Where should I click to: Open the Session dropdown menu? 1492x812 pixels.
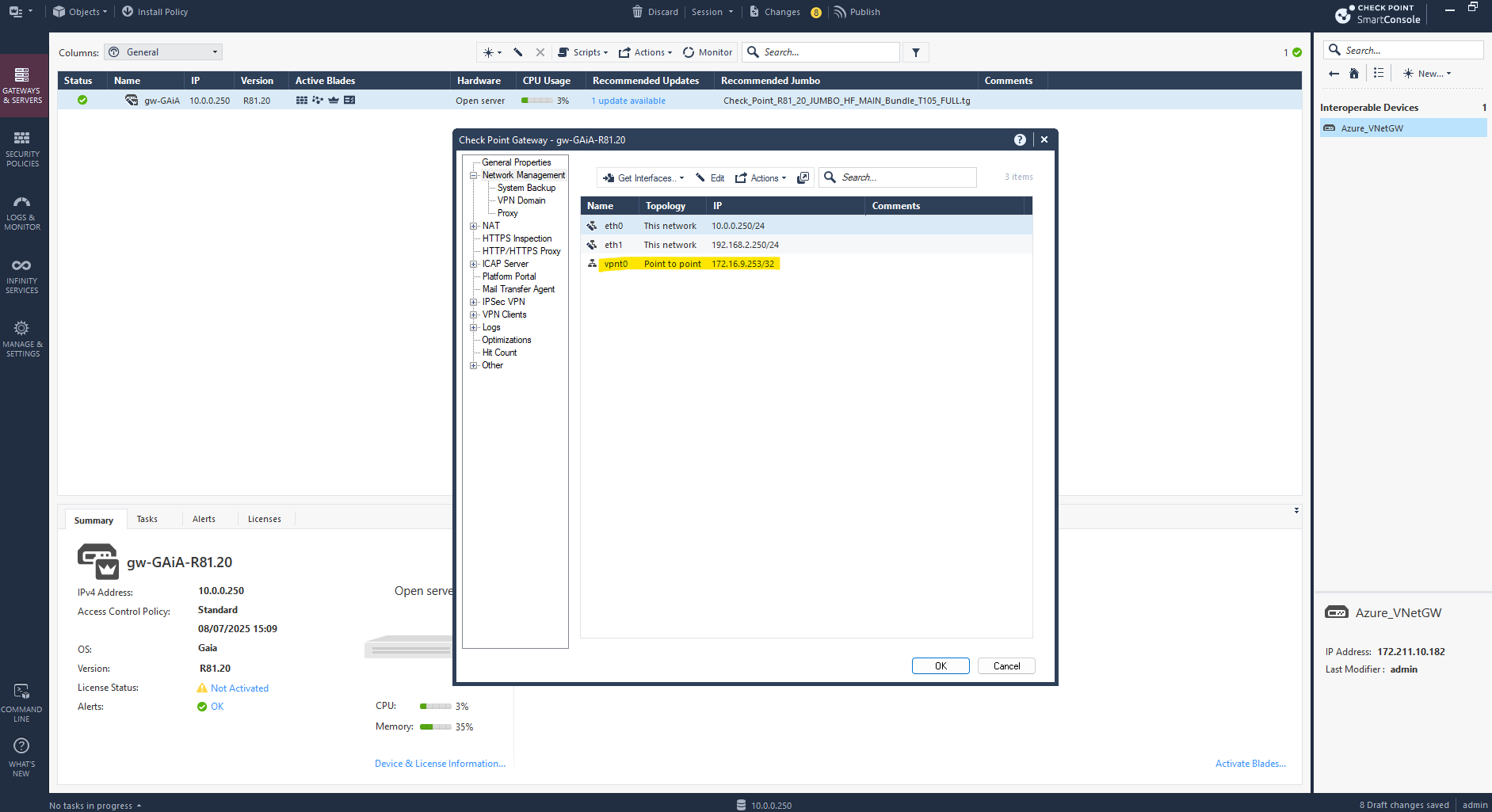click(712, 12)
